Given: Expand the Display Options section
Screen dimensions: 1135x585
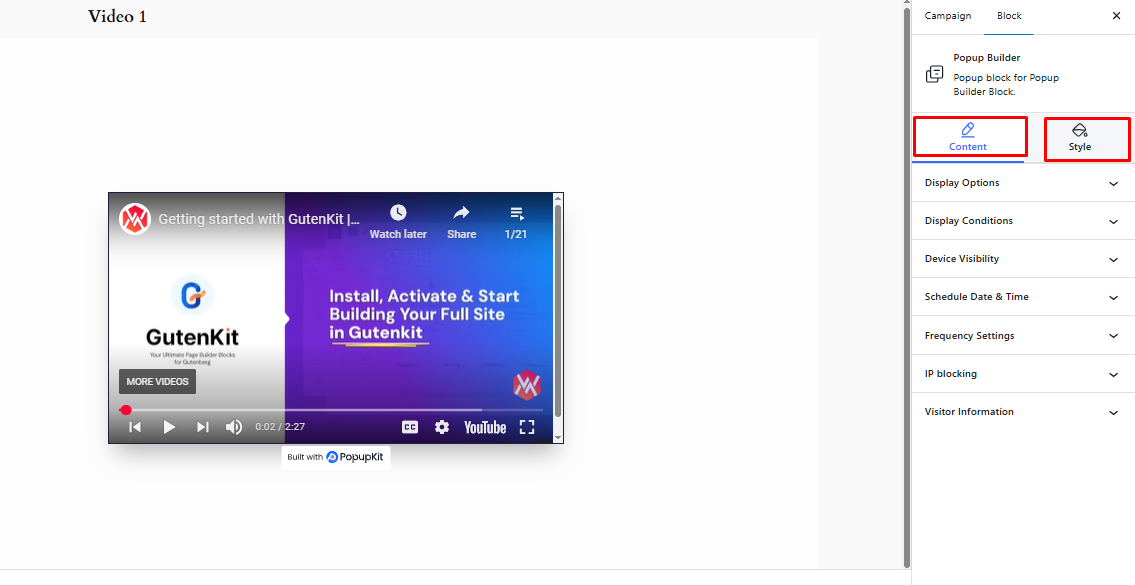Looking at the screenshot, I should click(x=1022, y=183).
